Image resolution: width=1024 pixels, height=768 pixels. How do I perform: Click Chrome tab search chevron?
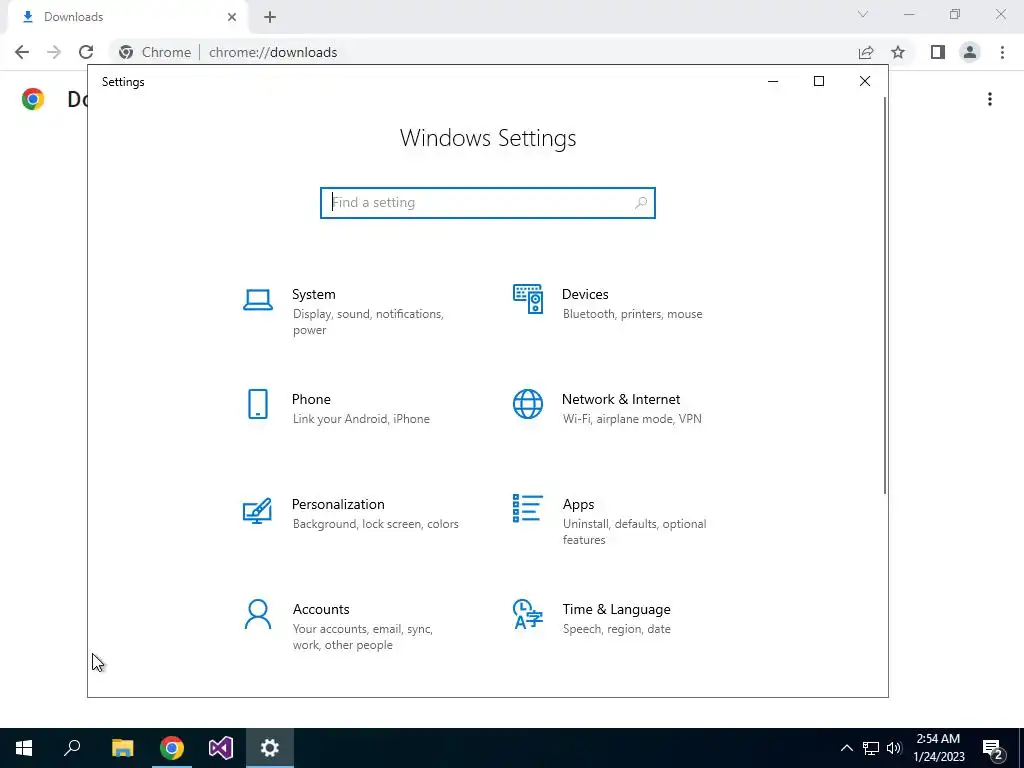click(x=863, y=14)
